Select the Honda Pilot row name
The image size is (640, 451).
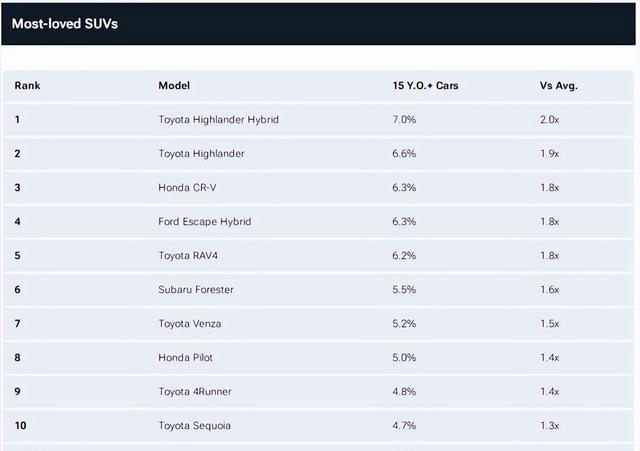click(185, 358)
